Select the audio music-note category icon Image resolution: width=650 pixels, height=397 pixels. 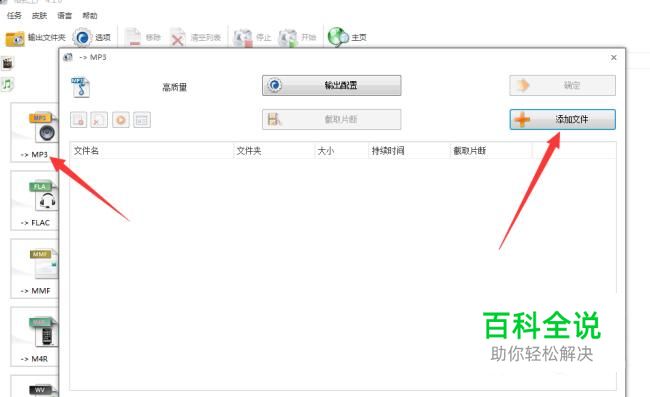click(x=7, y=85)
